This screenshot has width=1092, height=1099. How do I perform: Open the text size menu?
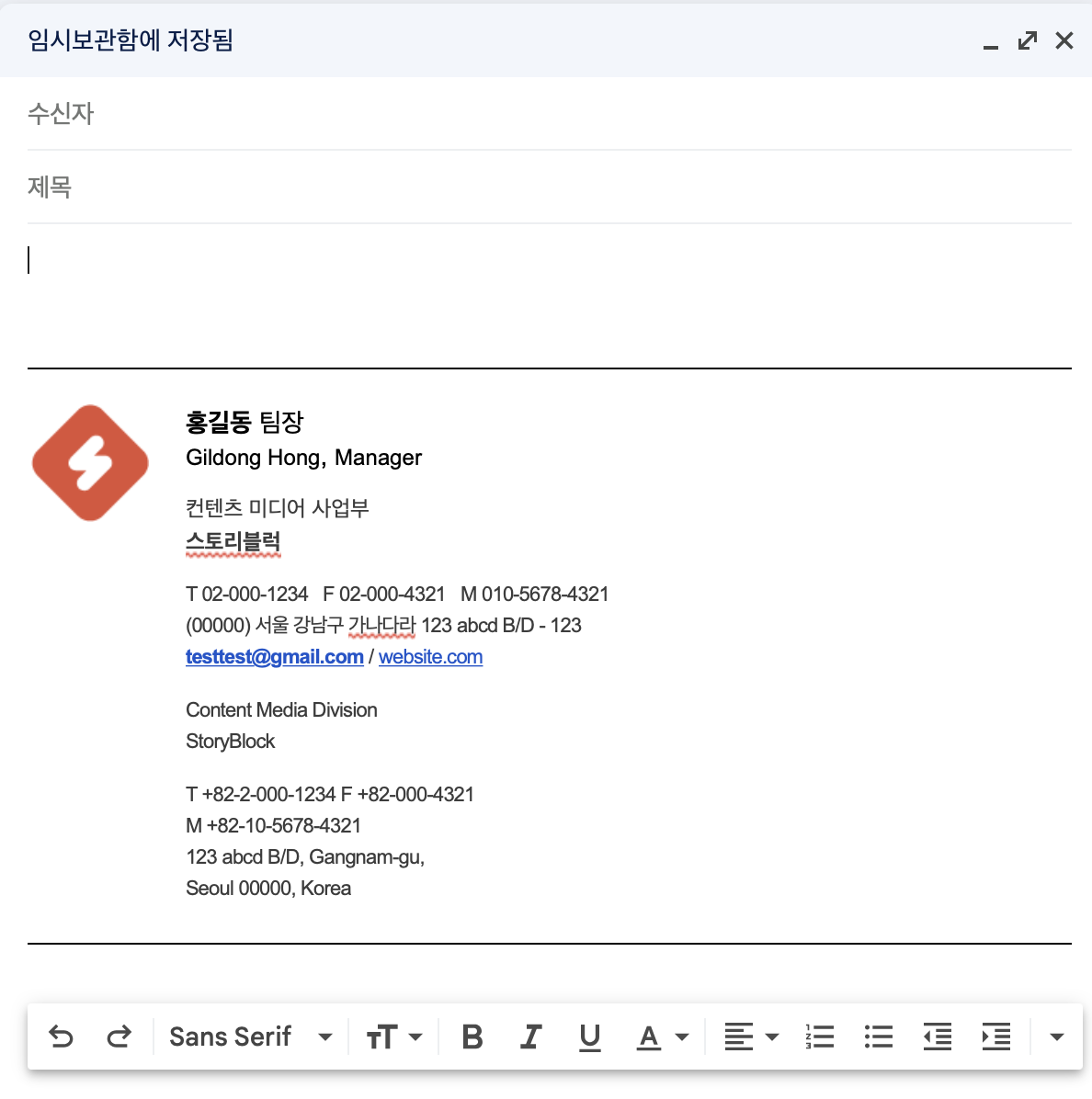[394, 1036]
